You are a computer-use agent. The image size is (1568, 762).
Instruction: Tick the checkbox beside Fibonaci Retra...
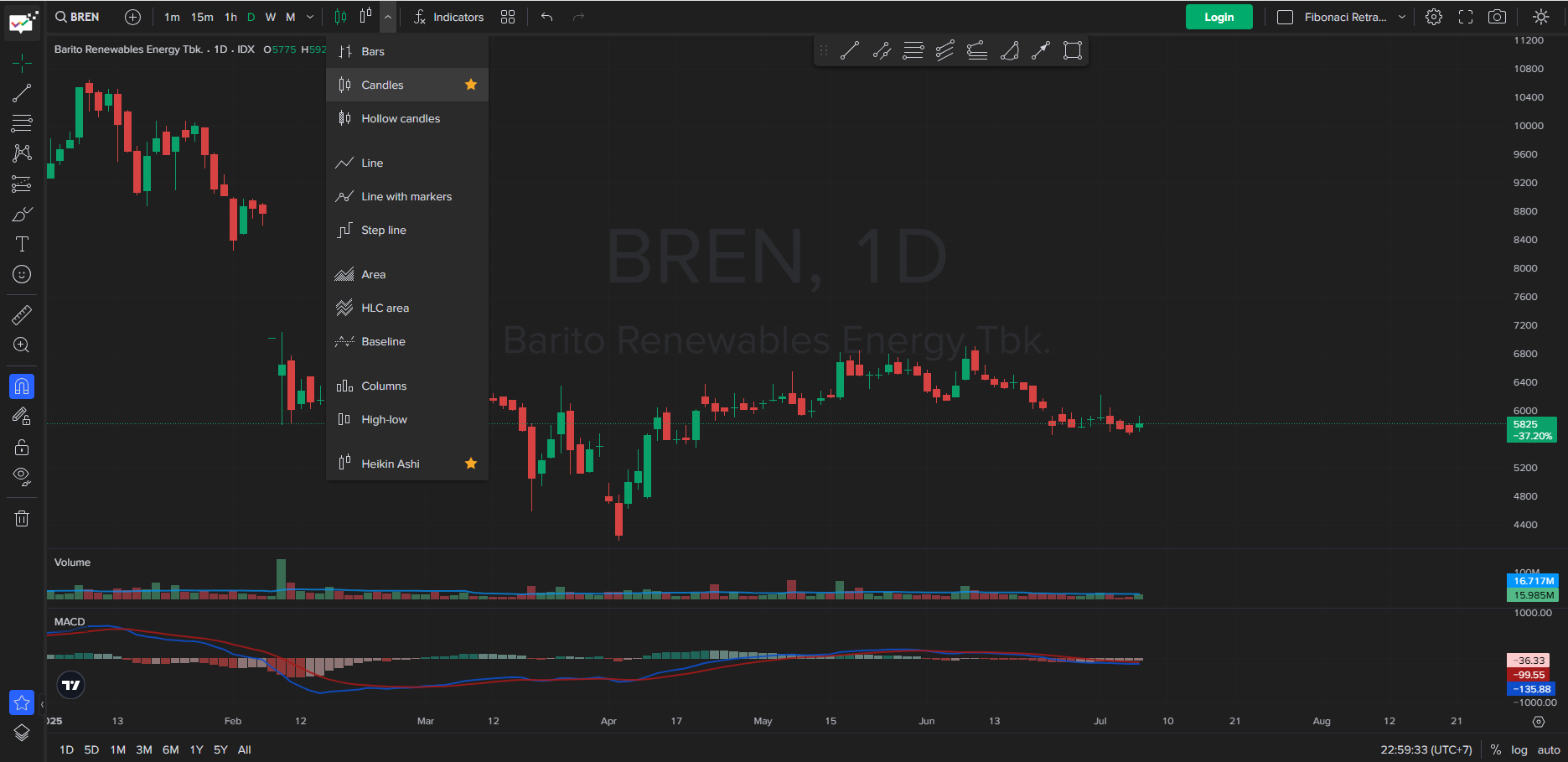pos(1285,17)
